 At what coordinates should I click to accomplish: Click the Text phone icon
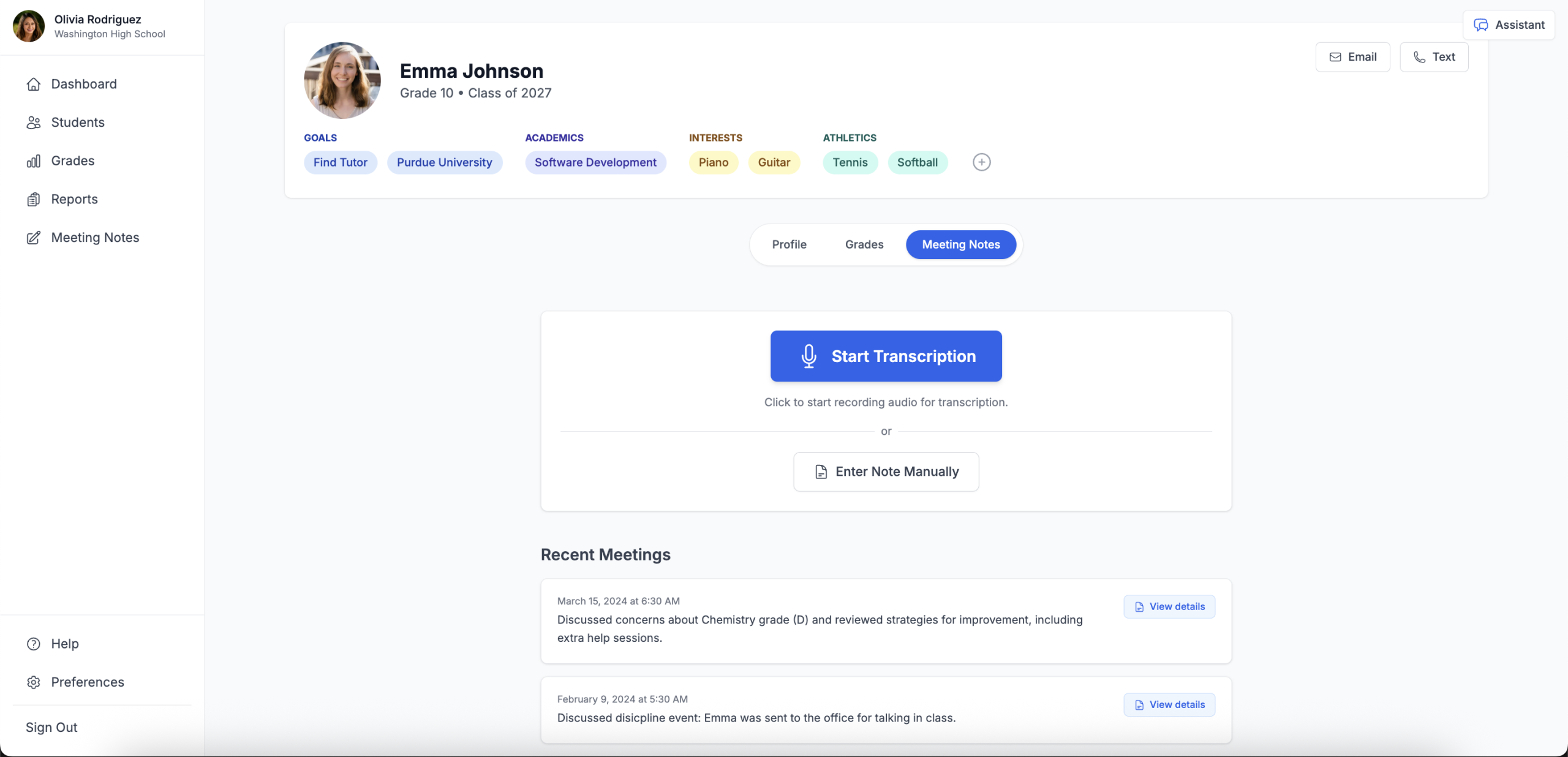[x=1418, y=57]
